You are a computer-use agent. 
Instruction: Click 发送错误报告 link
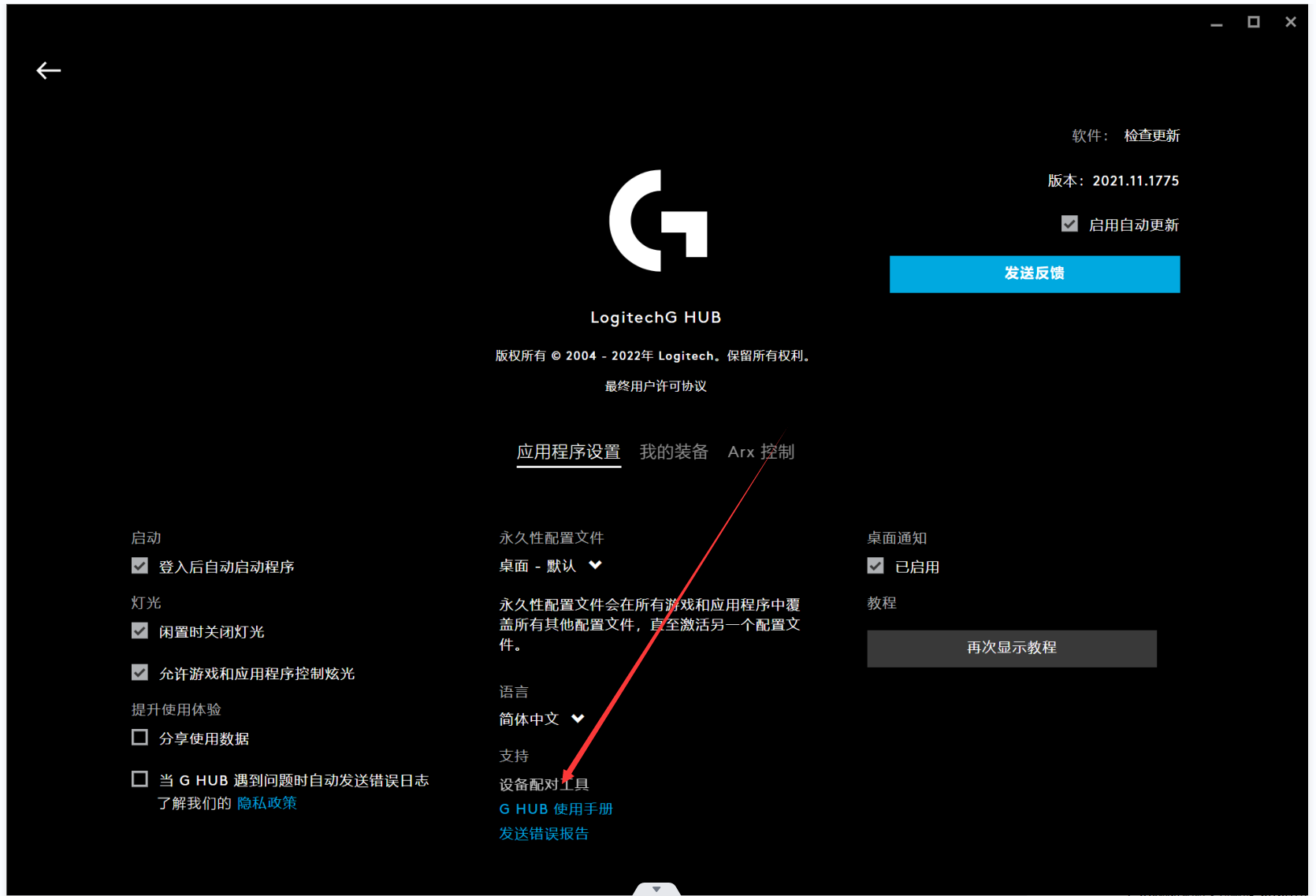(545, 834)
